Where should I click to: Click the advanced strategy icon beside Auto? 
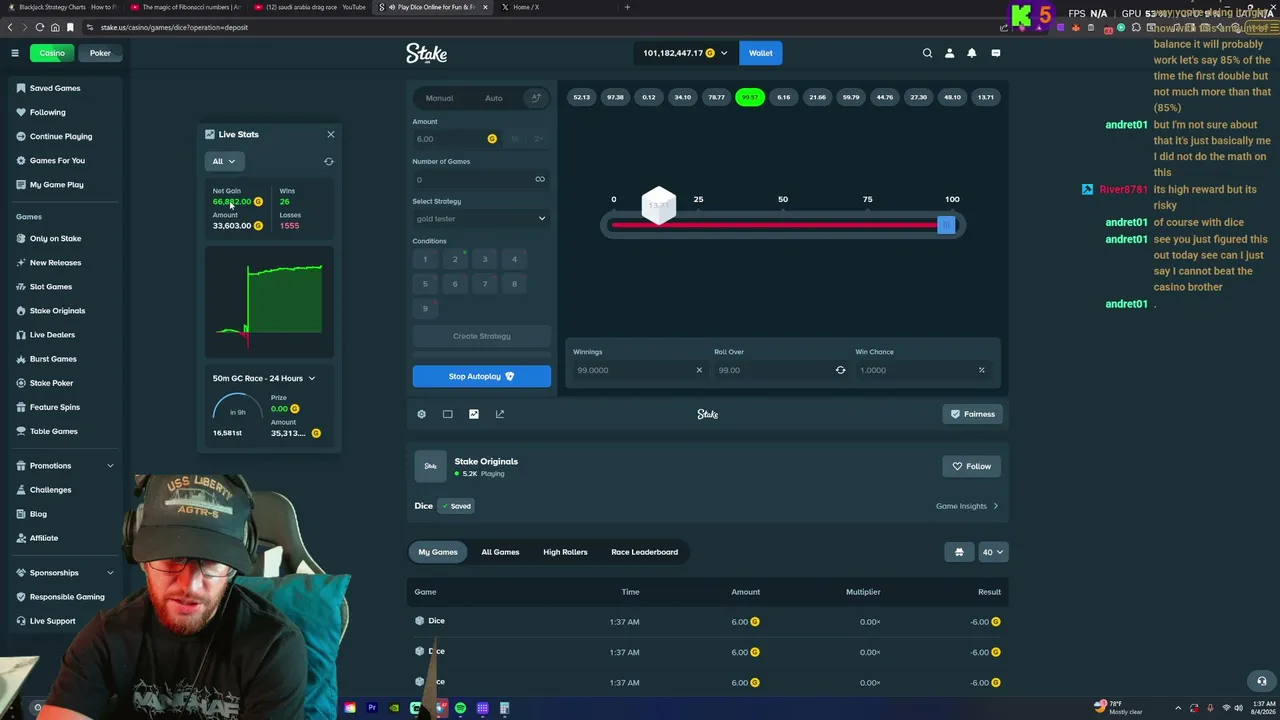(x=536, y=98)
